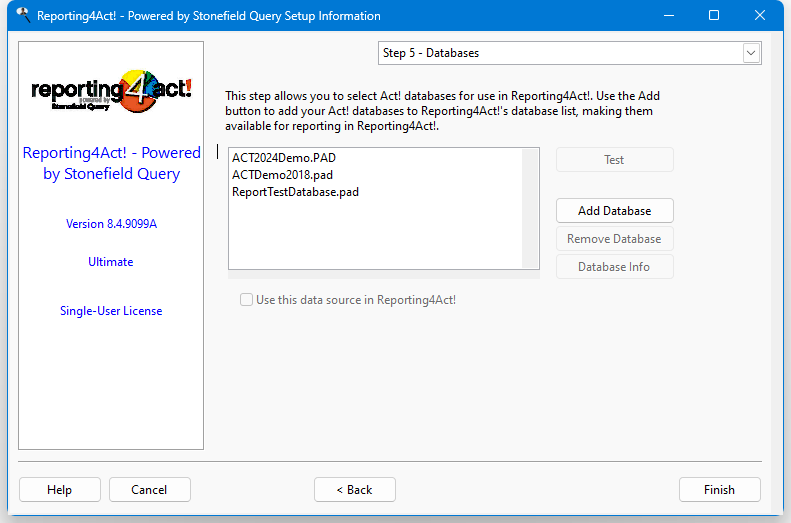
Task: Cancel the setup wizard
Action: tap(149, 490)
